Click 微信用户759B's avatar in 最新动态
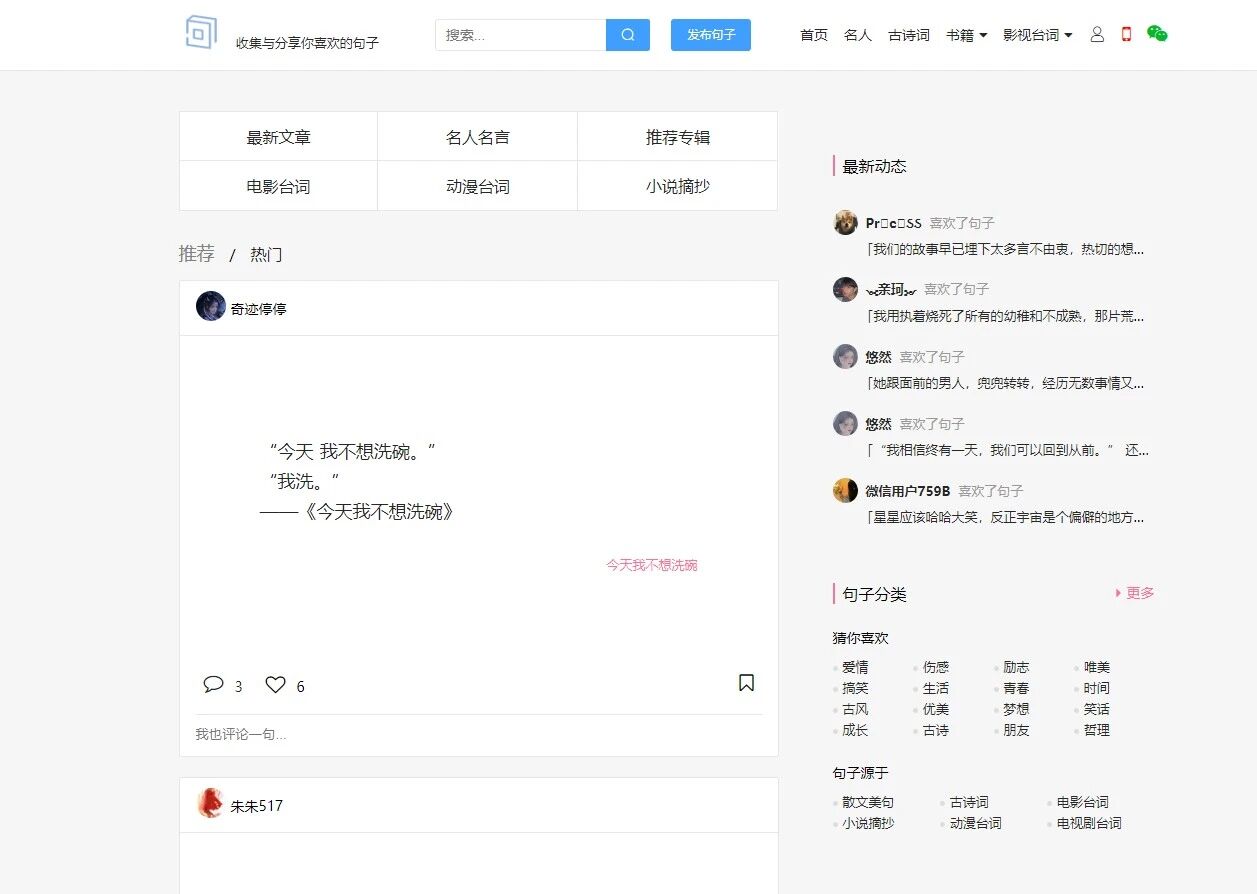The width and height of the screenshot is (1257, 894). pyautogui.click(x=845, y=490)
